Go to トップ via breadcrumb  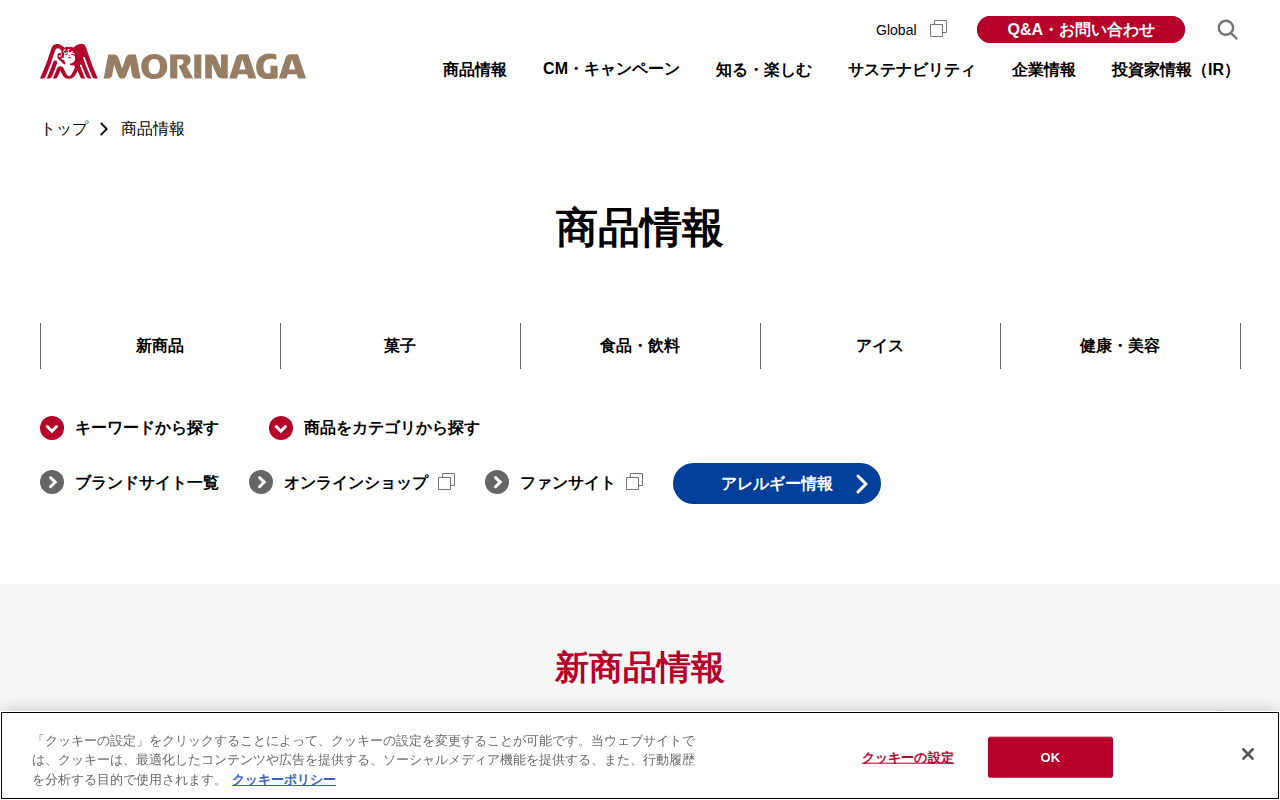pyautogui.click(x=64, y=129)
